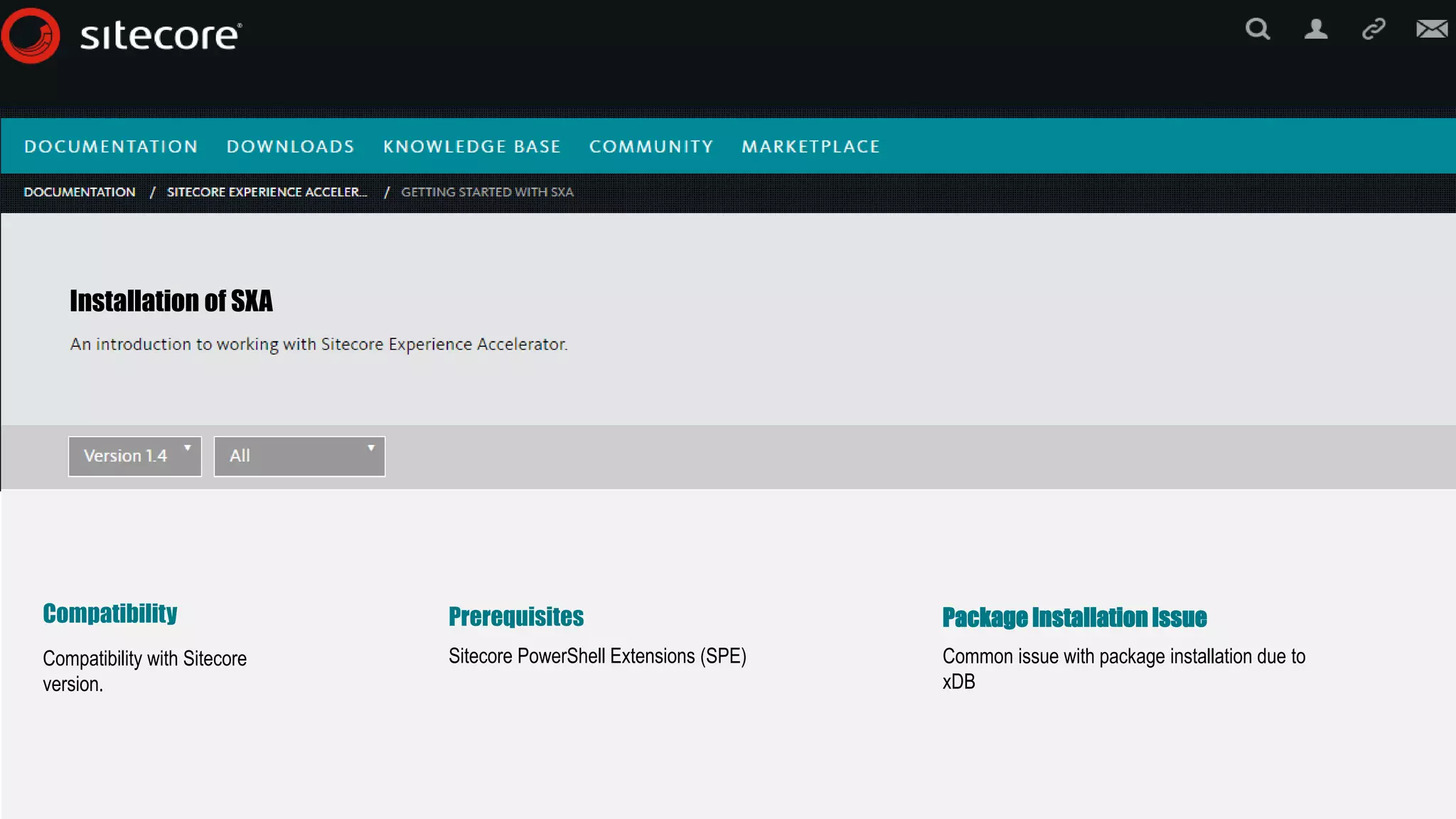Open the Prerequisites heading link
Screen dimensions: 1456x819
click(x=516, y=616)
